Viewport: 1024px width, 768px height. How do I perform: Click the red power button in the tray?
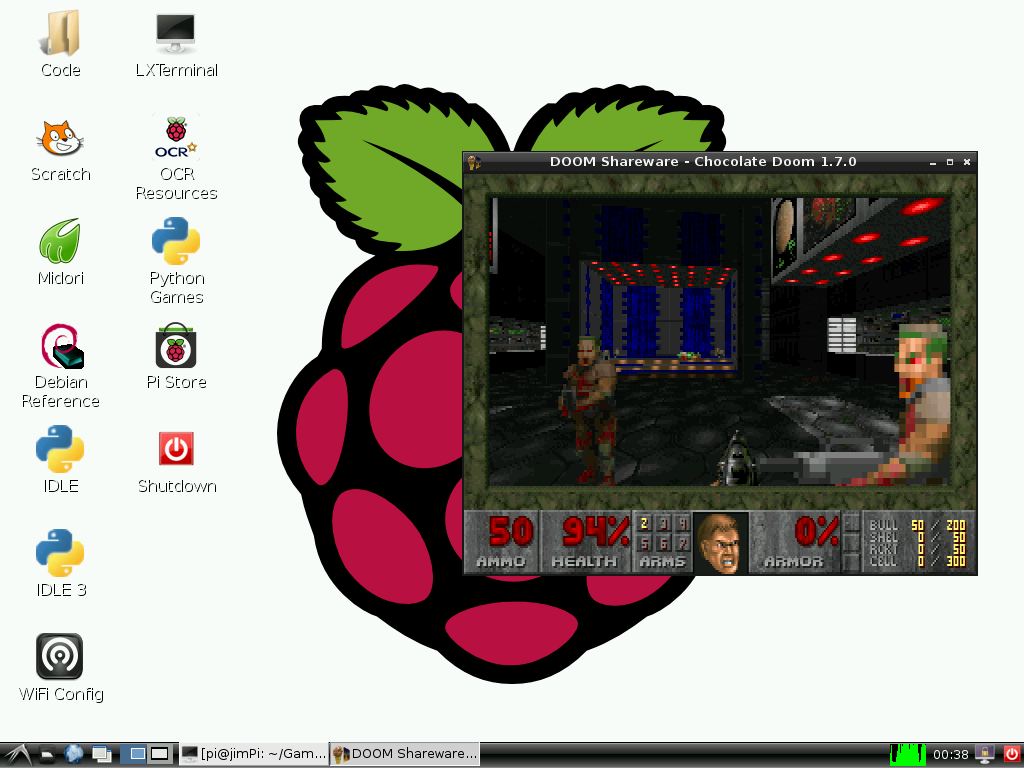point(1012,753)
